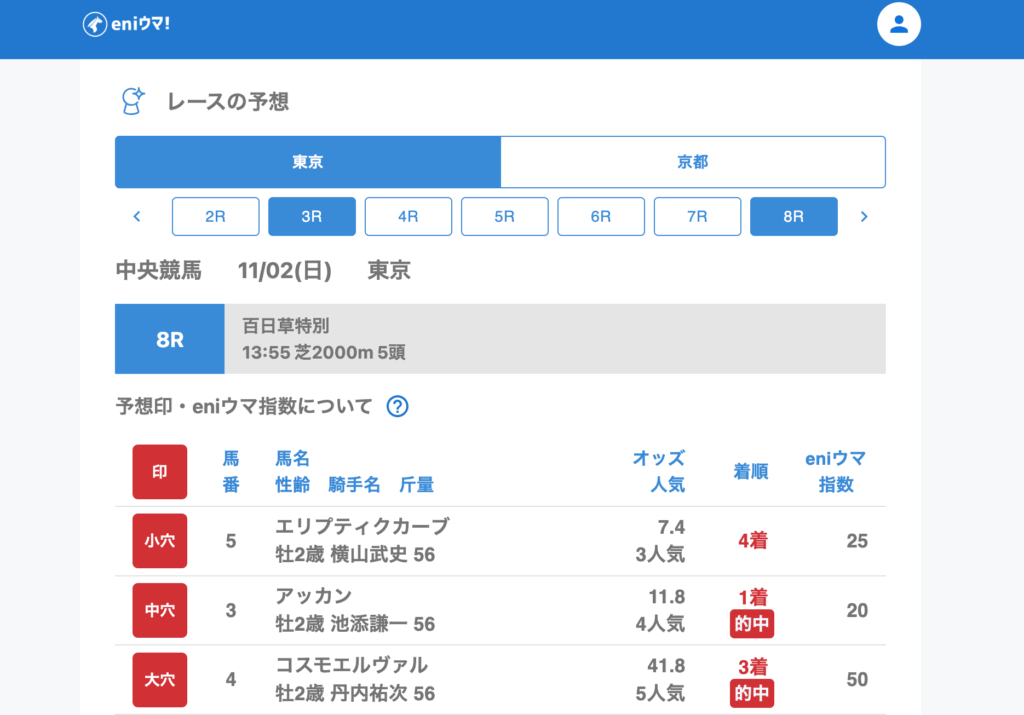Click the race prediction header icon
The image size is (1024, 715).
coord(132,101)
